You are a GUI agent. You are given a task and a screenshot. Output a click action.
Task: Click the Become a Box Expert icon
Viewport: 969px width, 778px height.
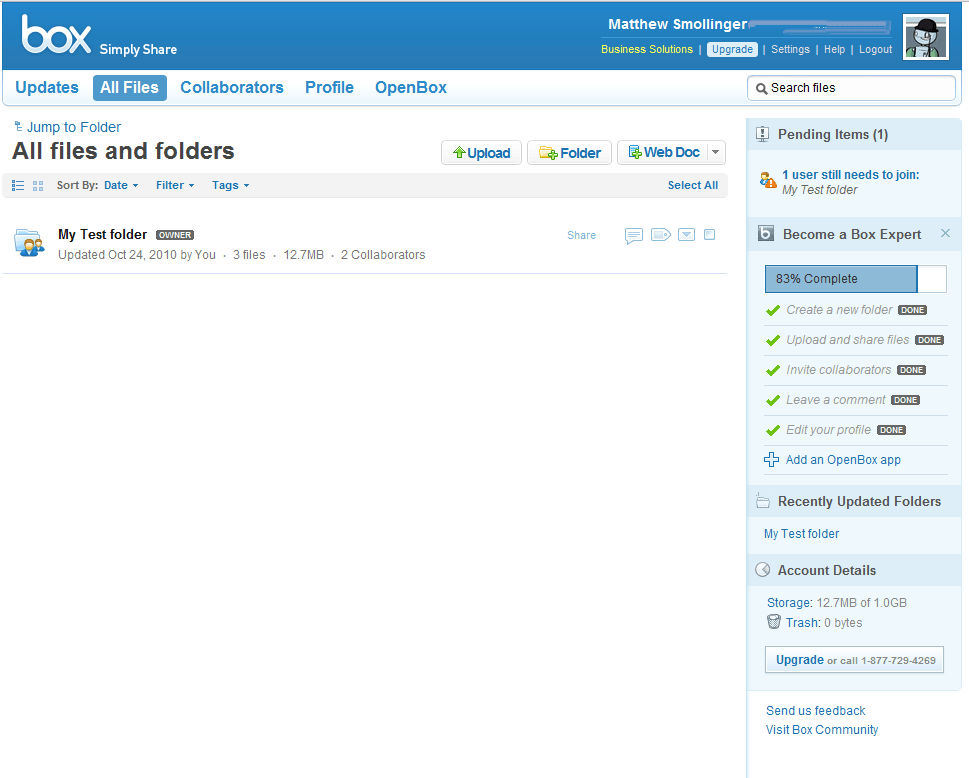[x=766, y=234]
